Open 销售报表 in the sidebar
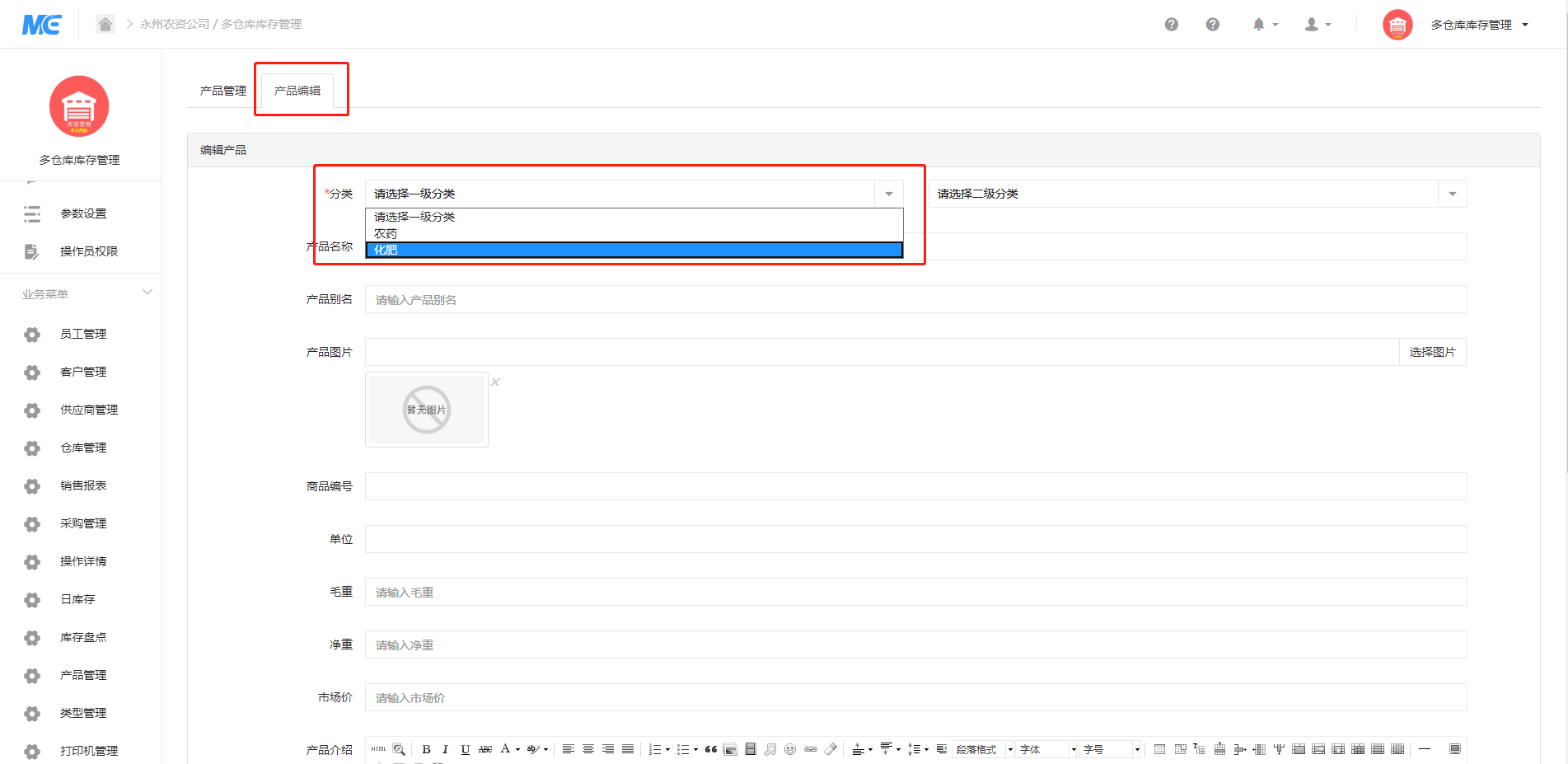 83,485
